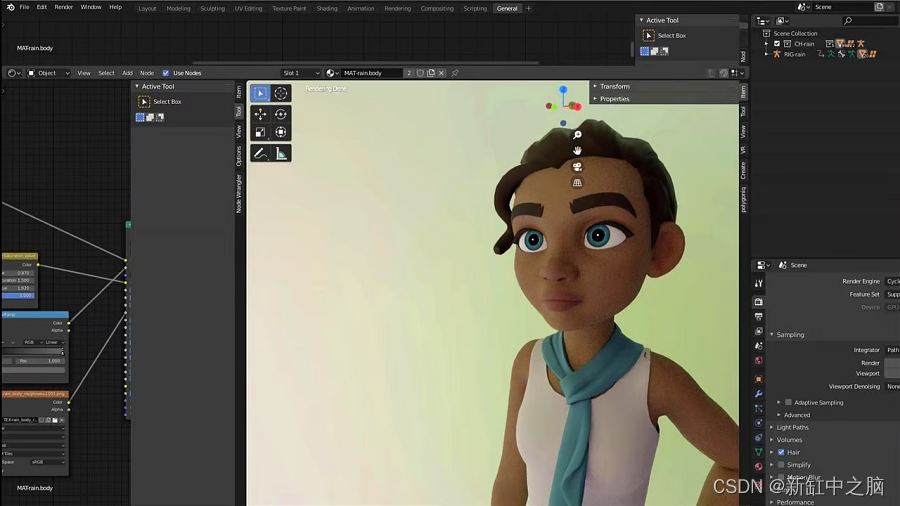The height and width of the screenshot is (506, 900).
Task: Click the red X axis on navigation gizmo
Action: [x=577, y=107]
